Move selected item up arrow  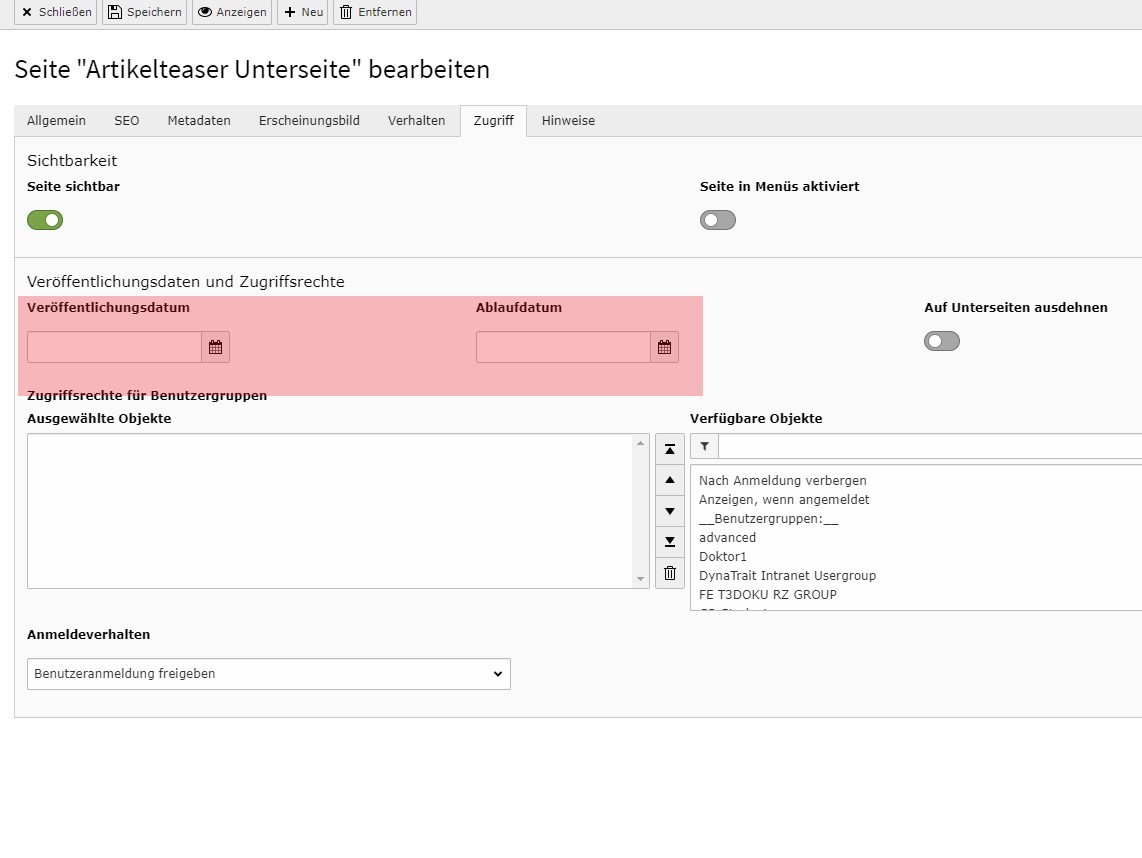pos(670,480)
